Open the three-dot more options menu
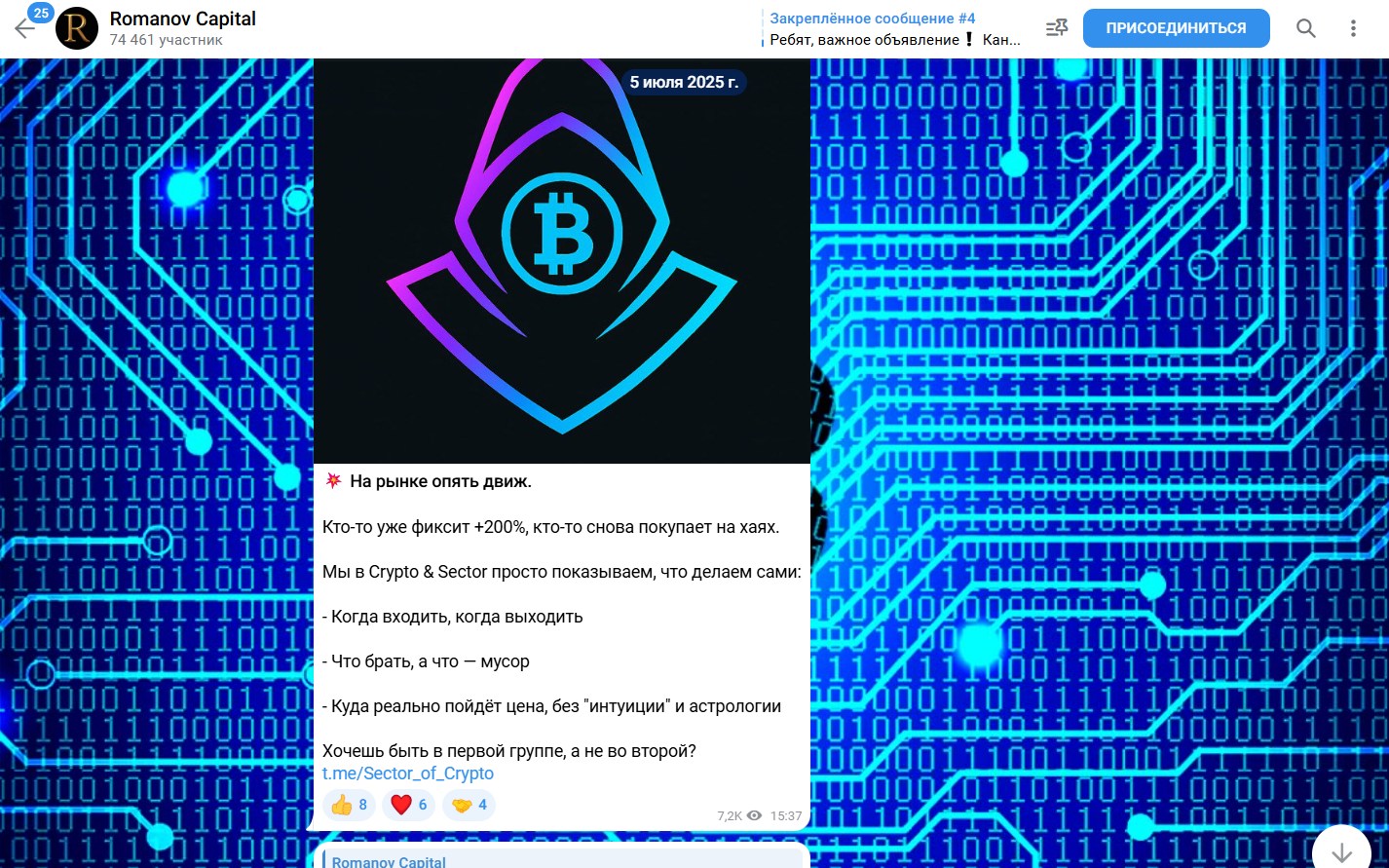This screenshot has width=1389, height=868. coord(1353,28)
